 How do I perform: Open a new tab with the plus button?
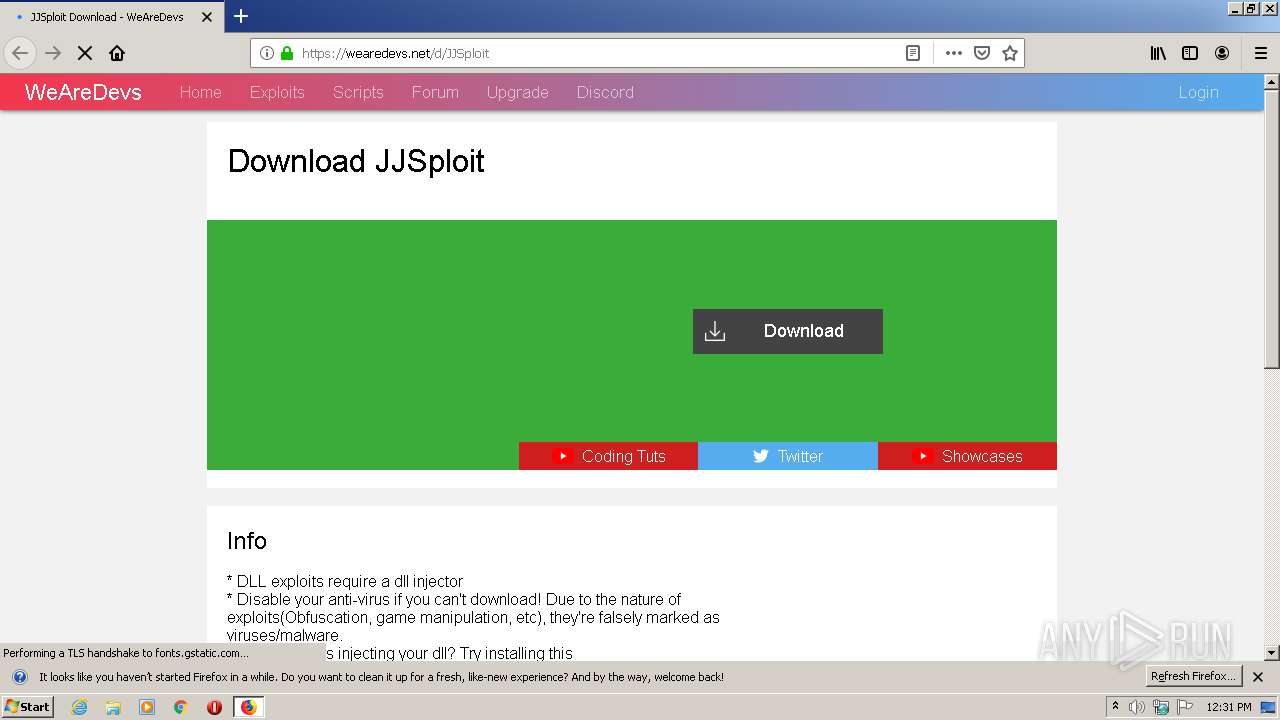tap(241, 16)
